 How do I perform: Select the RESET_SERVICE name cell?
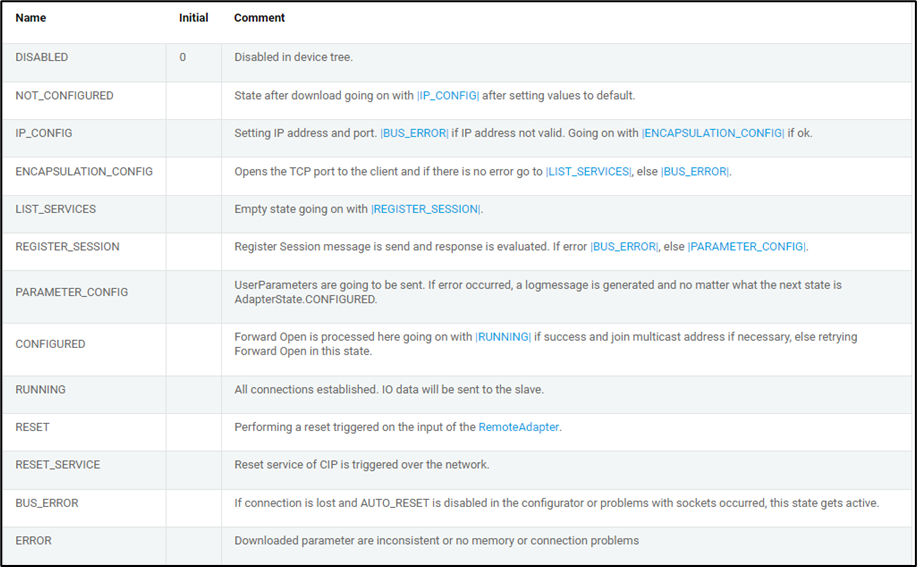pos(57,465)
